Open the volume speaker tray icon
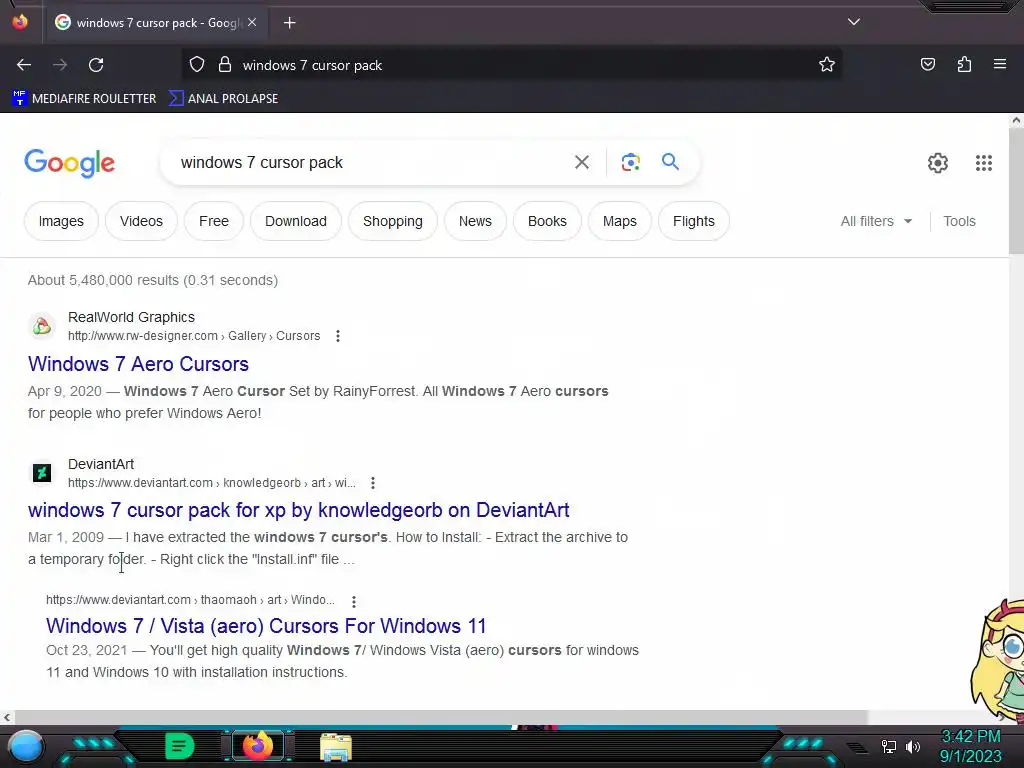The image size is (1024, 768). (x=913, y=746)
